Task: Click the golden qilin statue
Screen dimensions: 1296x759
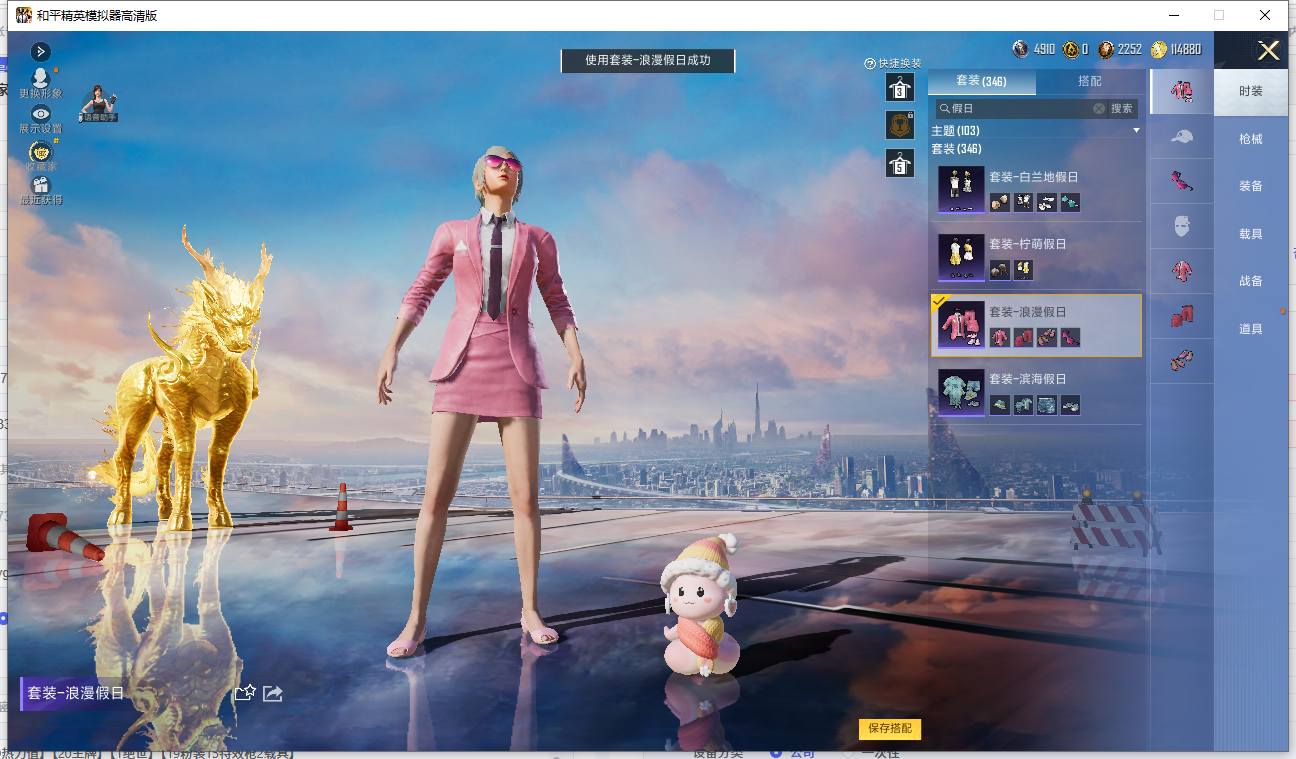Action: 184,378
